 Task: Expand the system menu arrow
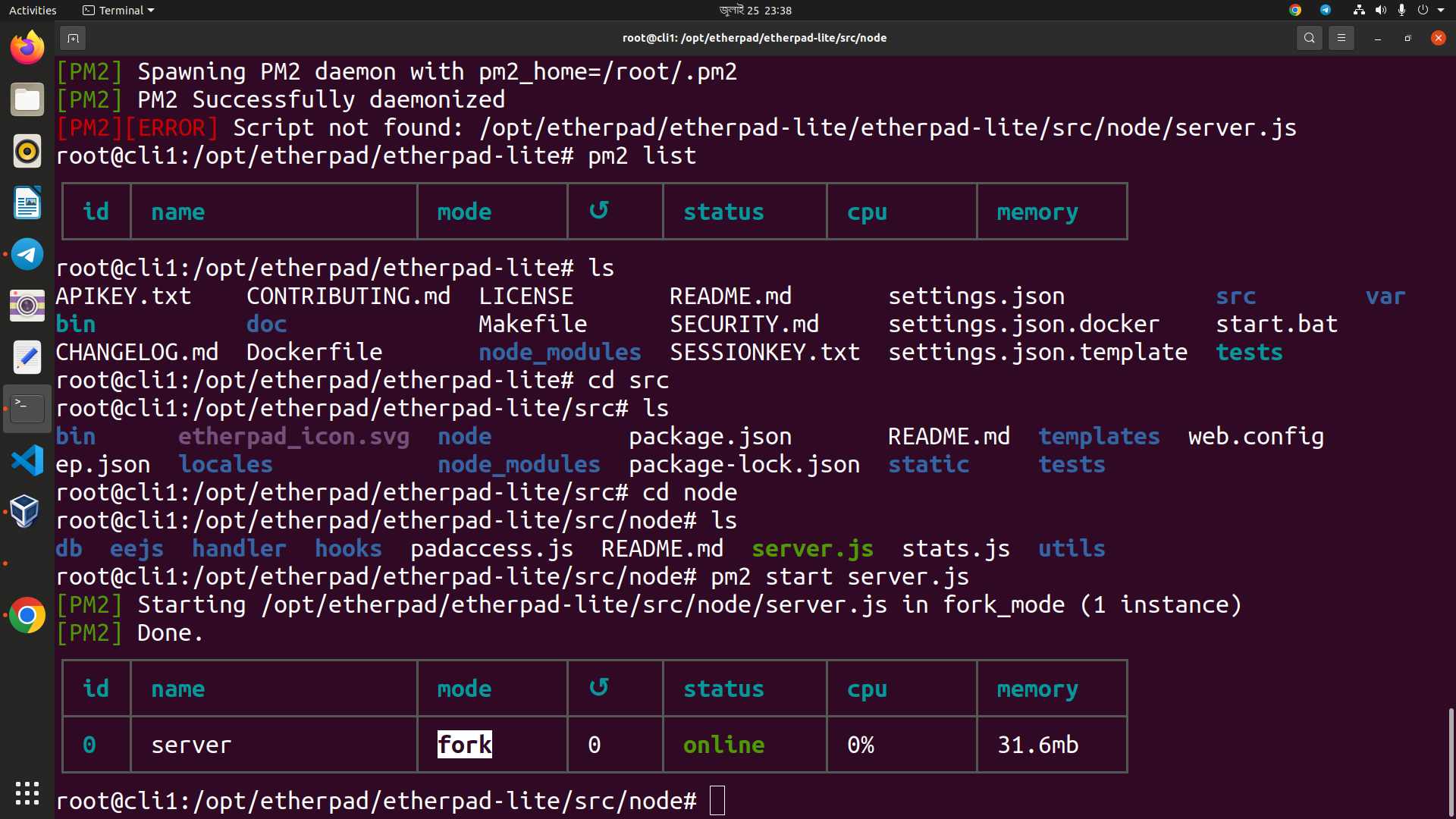point(1441,11)
